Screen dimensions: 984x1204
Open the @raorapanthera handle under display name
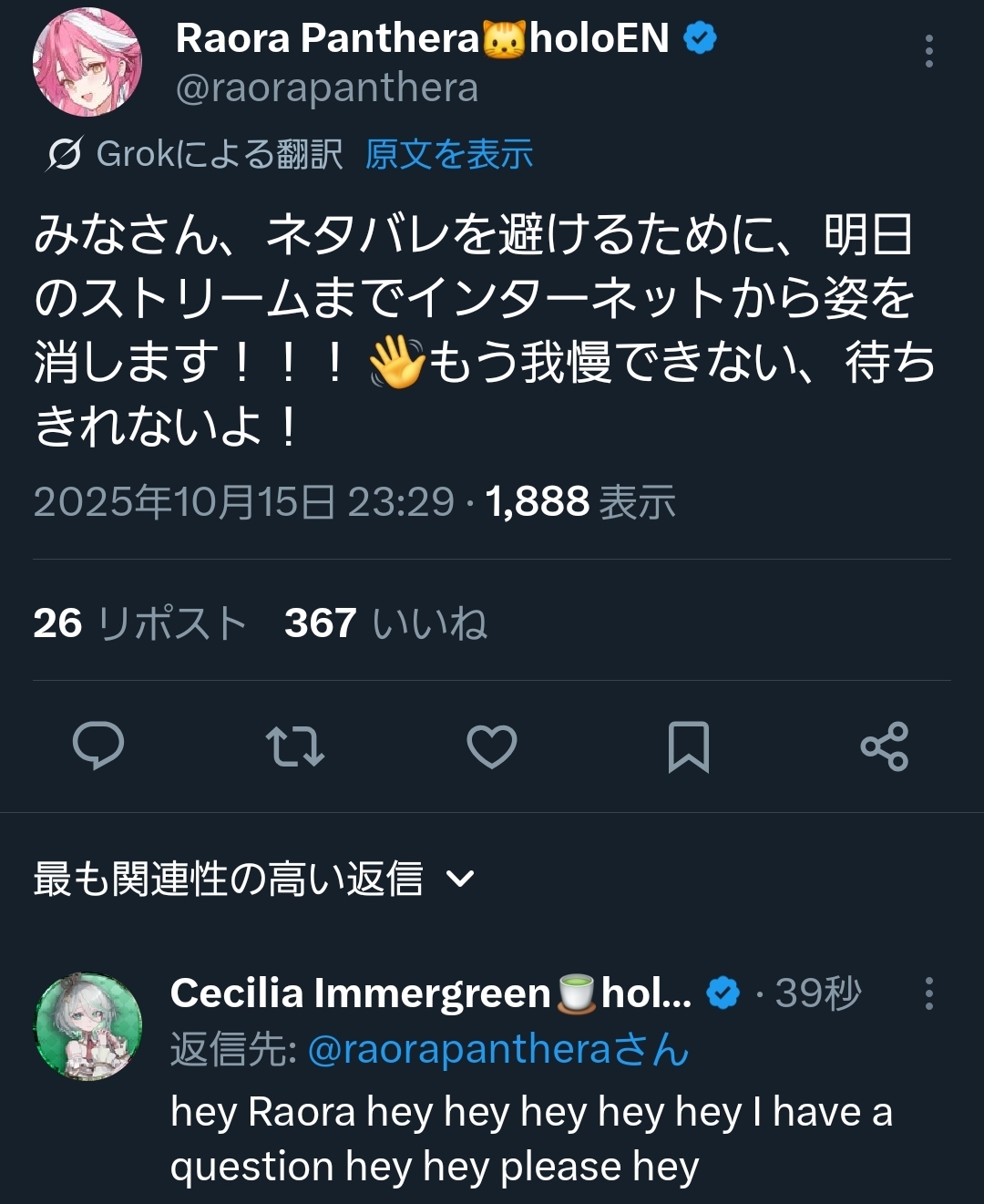pos(326,88)
